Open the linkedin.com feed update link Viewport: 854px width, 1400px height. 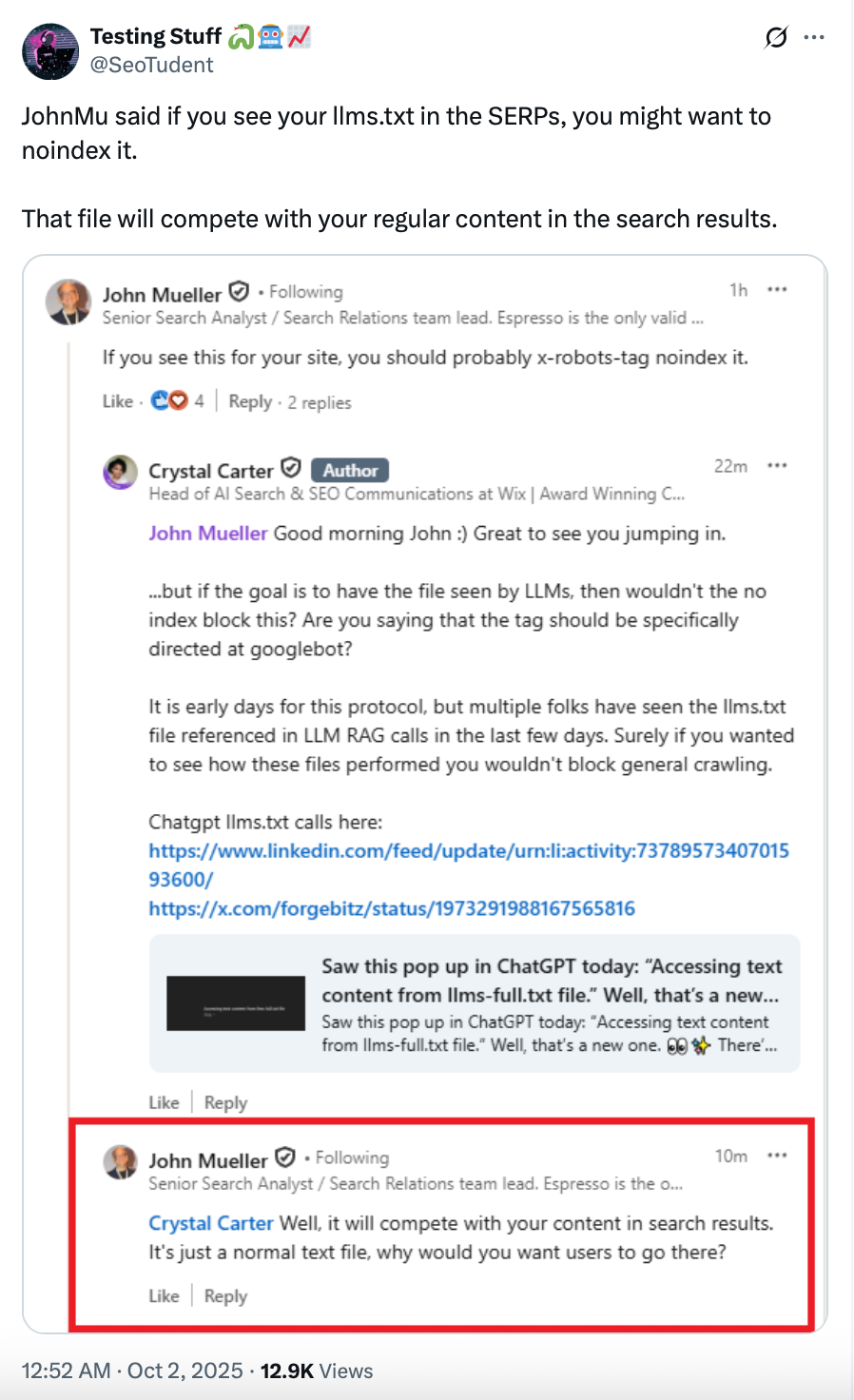pyautogui.click(x=468, y=851)
